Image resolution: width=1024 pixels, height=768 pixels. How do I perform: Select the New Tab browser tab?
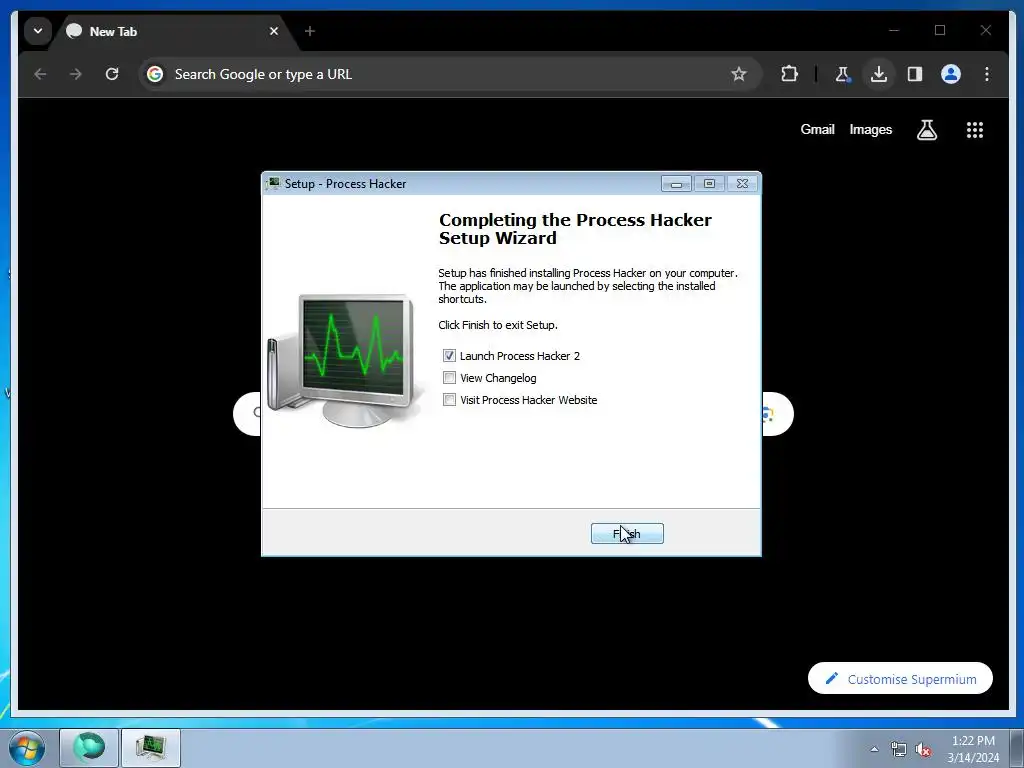click(173, 31)
